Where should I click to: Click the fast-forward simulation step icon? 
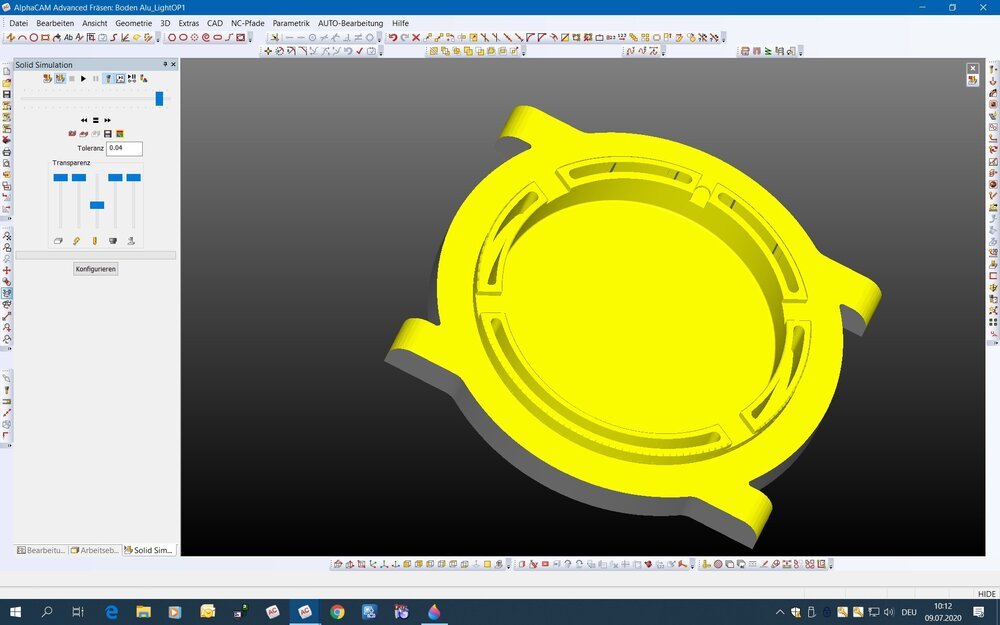pos(106,120)
